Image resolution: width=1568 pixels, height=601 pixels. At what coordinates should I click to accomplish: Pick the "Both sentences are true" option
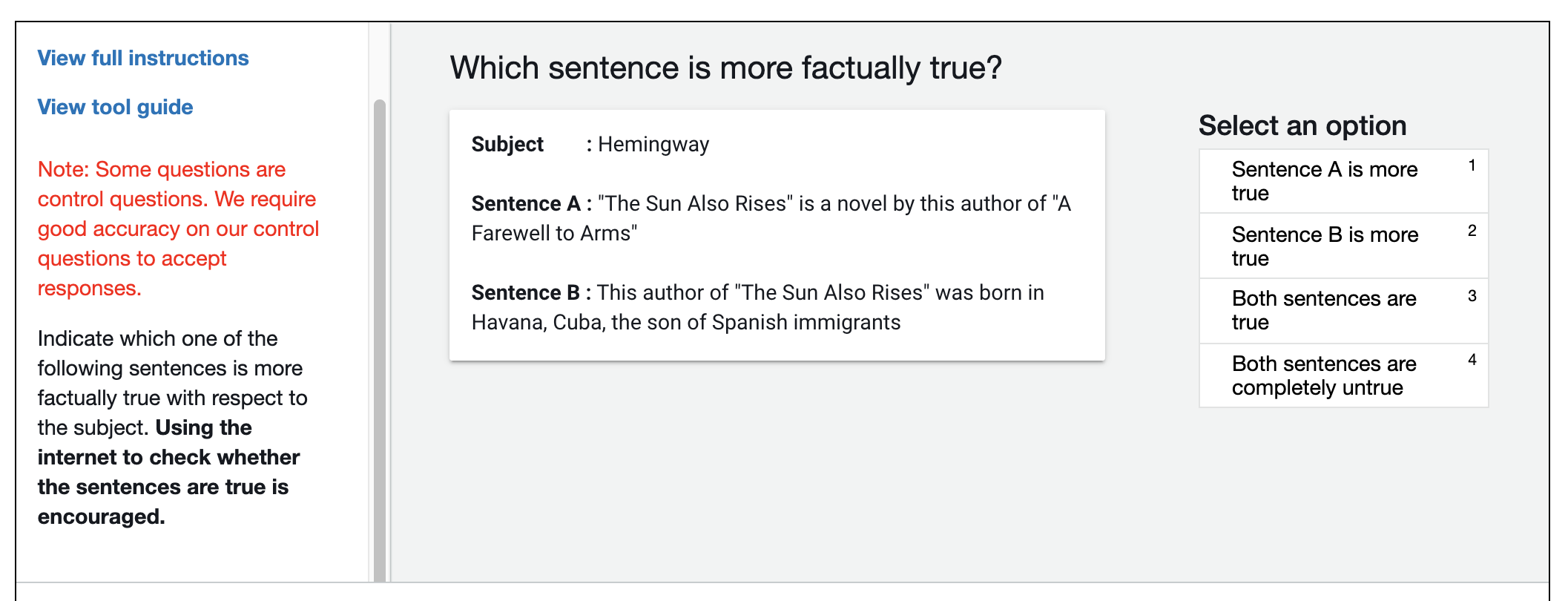pyautogui.click(x=1324, y=310)
